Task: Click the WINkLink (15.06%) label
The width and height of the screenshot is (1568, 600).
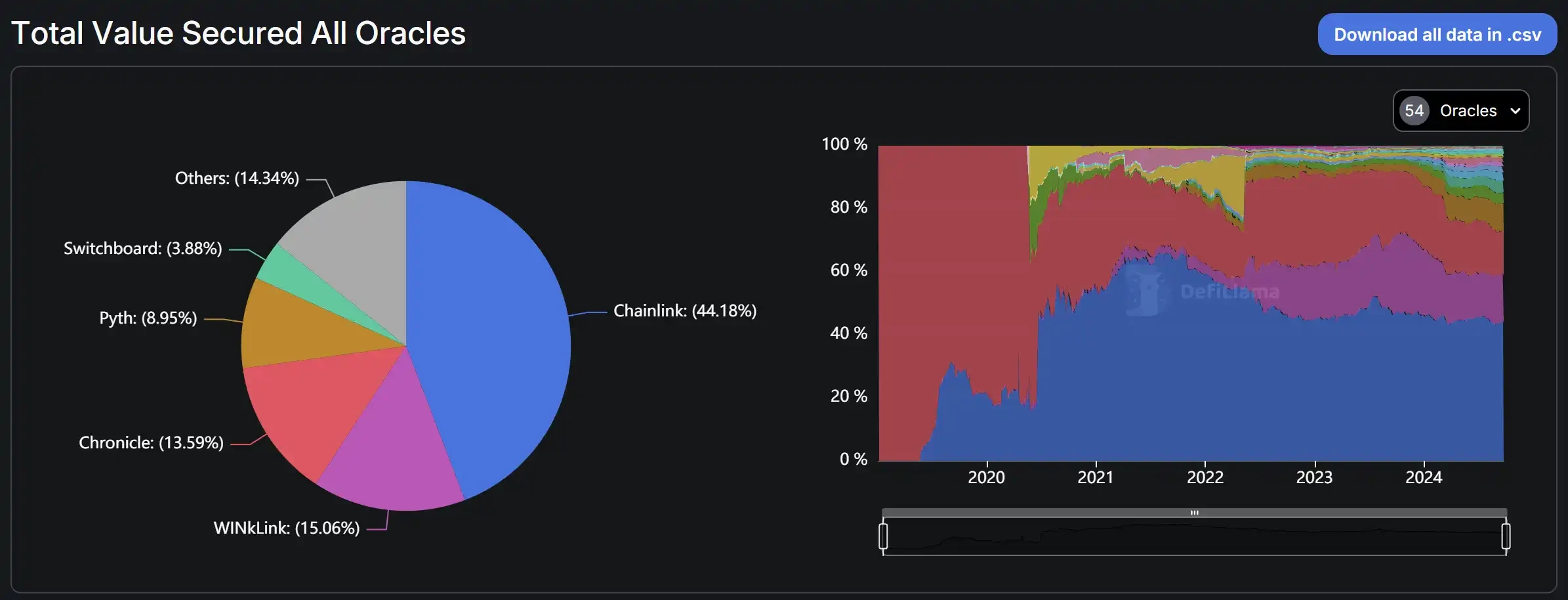Action: [x=286, y=528]
